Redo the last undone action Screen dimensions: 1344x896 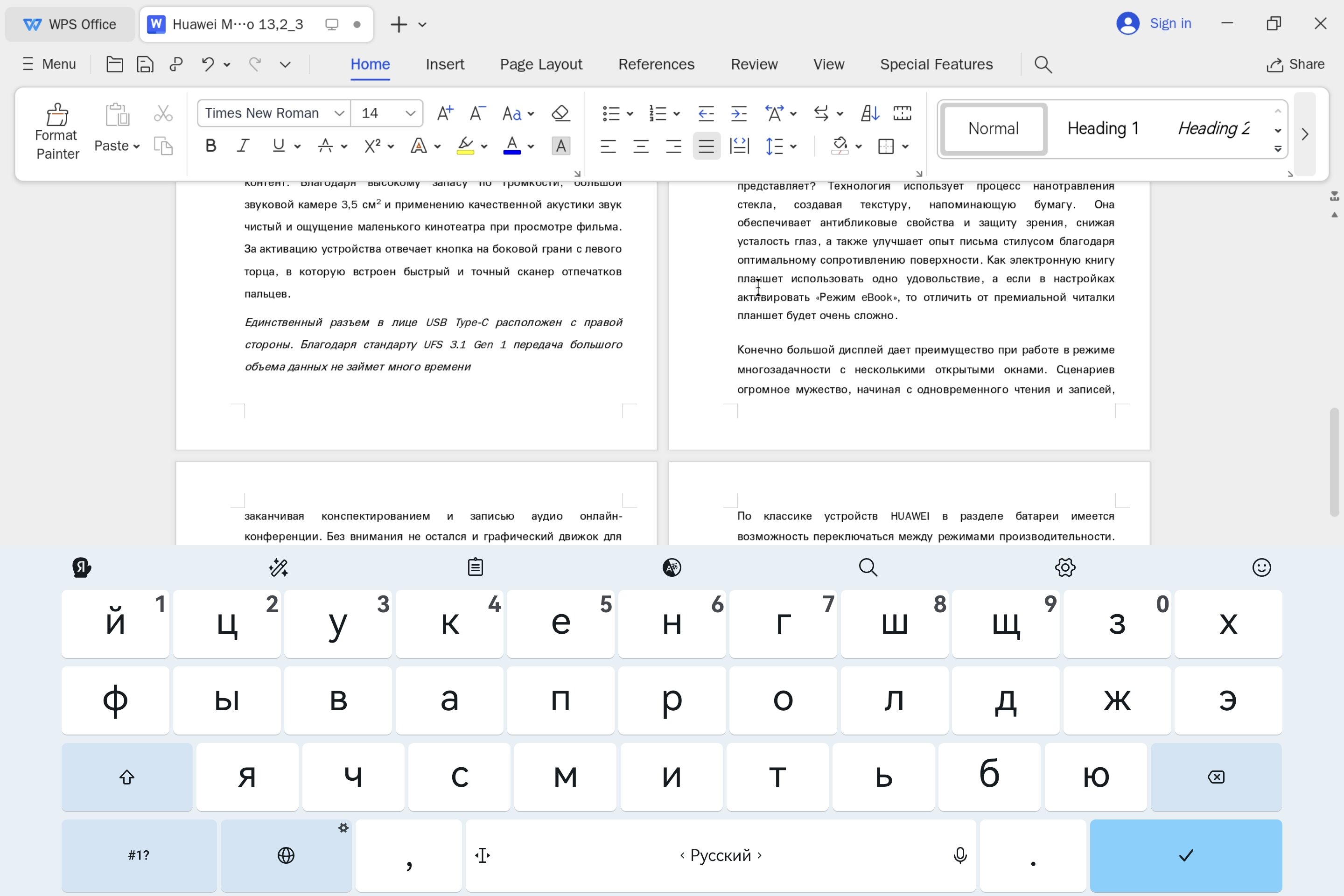[x=255, y=64]
